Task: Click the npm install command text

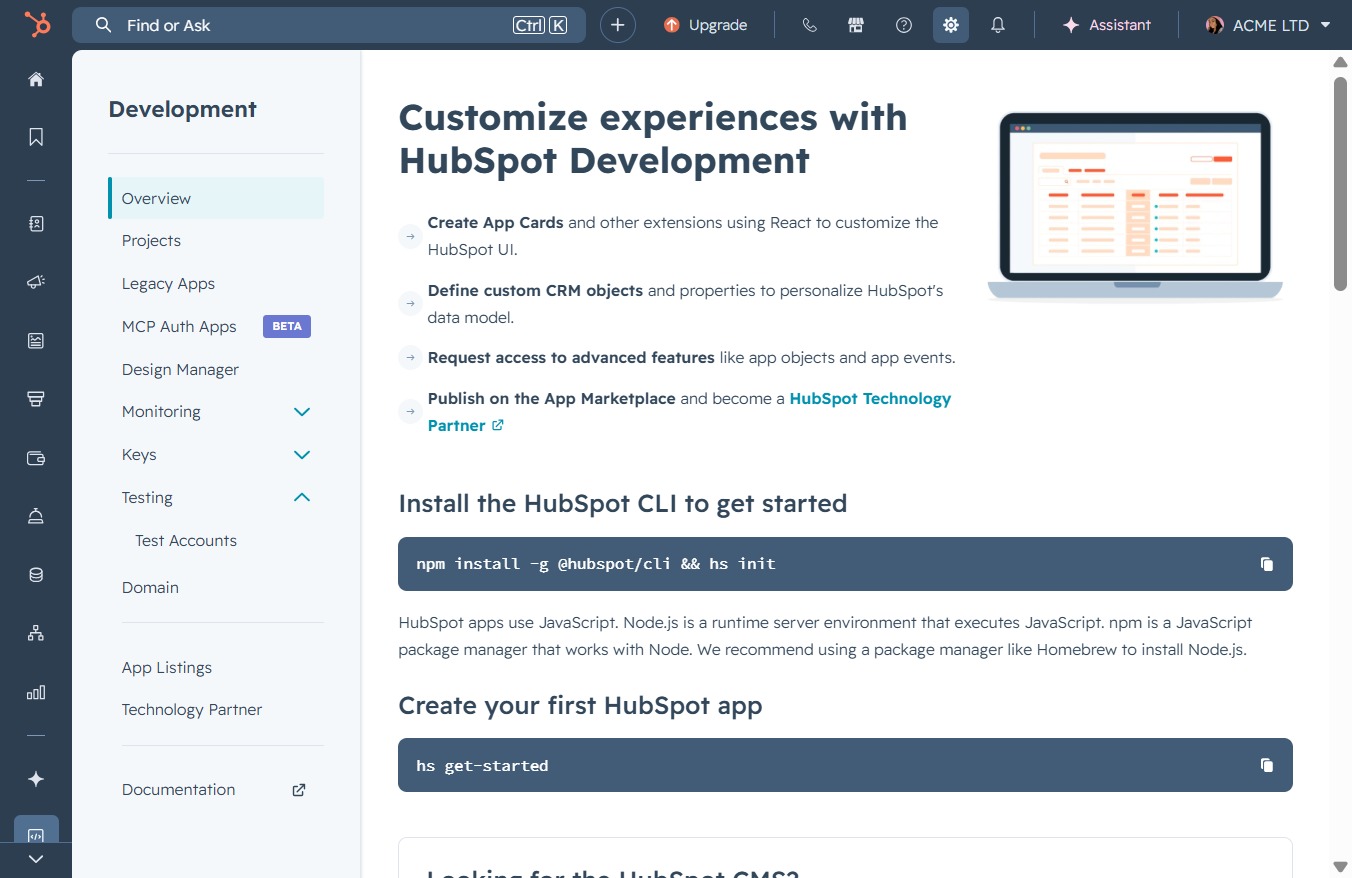Action: tap(596, 564)
